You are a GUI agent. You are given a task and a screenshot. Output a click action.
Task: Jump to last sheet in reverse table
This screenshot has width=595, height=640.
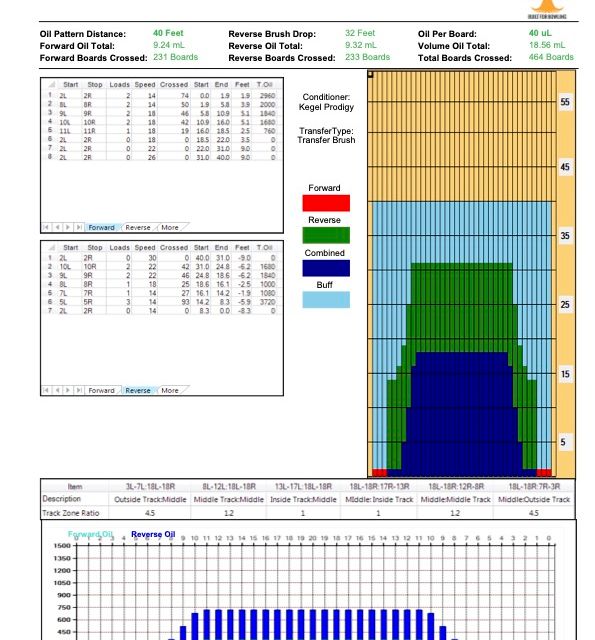click(x=79, y=390)
